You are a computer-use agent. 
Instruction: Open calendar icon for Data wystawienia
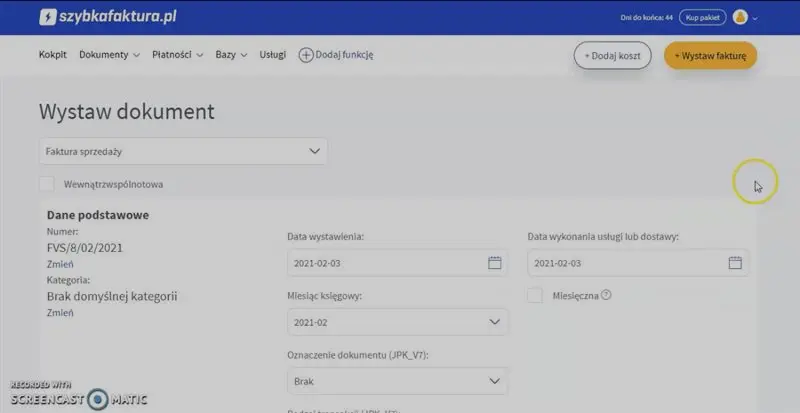pyautogui.click(x=494, y=263)
